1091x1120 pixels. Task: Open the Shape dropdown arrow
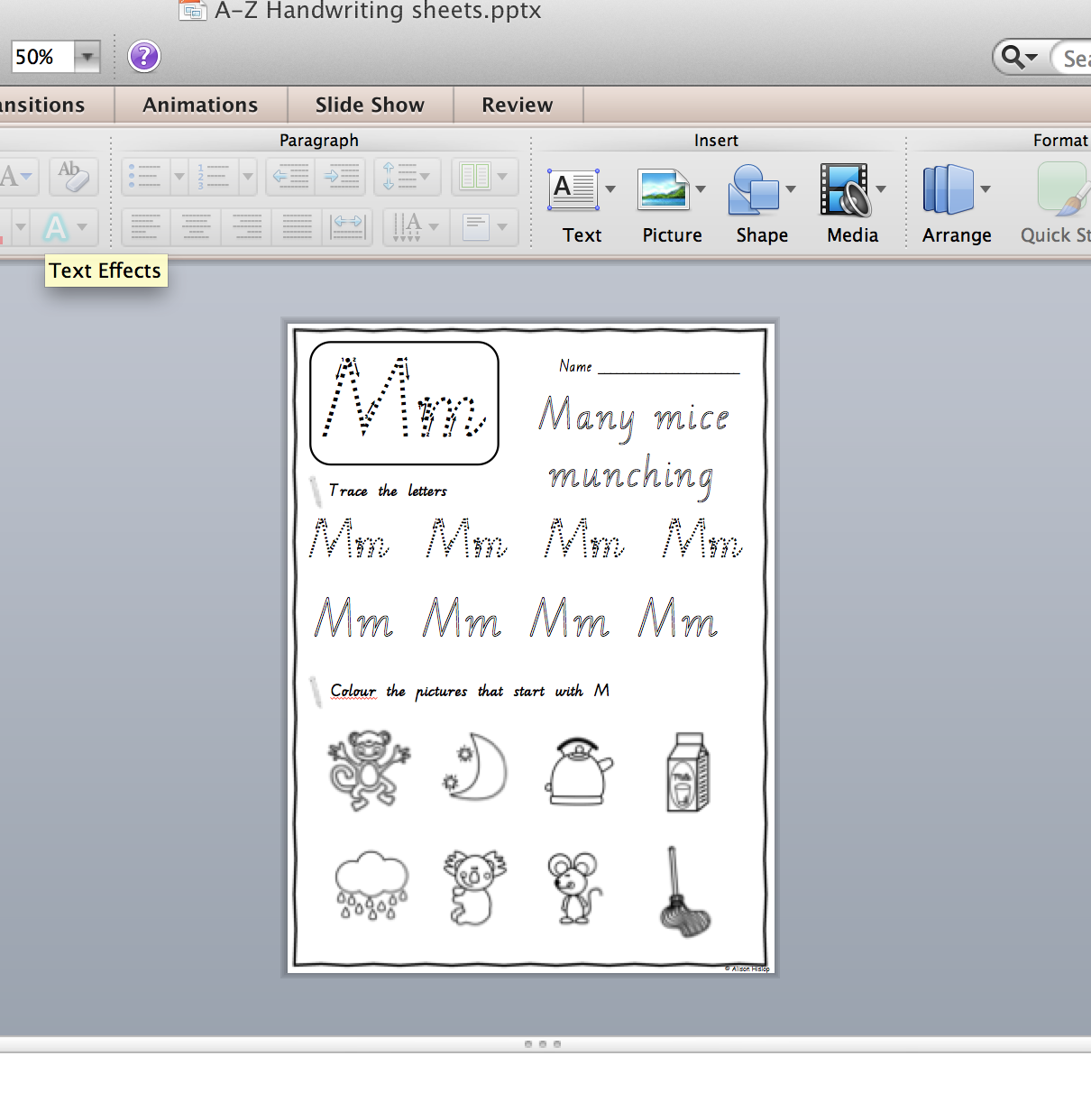(791, 189)
